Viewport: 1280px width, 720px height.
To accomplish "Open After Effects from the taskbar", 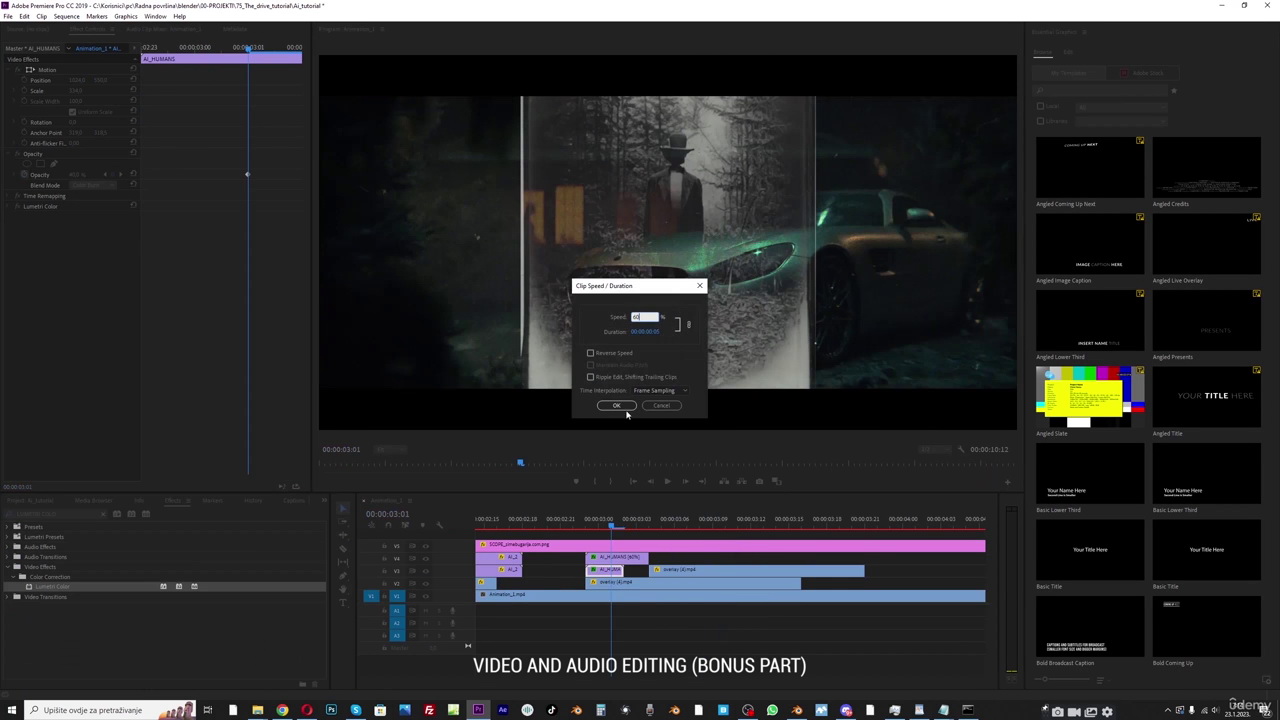I will [502, 710].
